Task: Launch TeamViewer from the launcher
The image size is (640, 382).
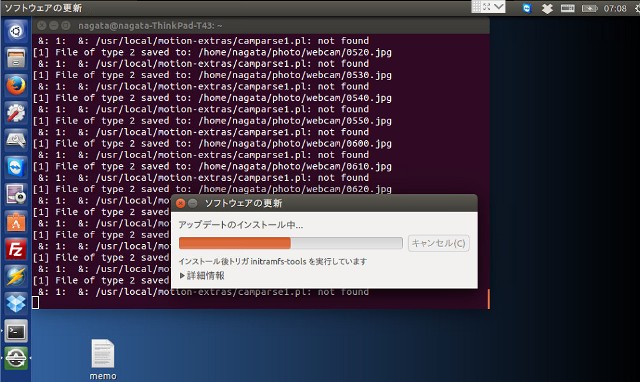Action: pyautogui.click(x=16, y=167)
